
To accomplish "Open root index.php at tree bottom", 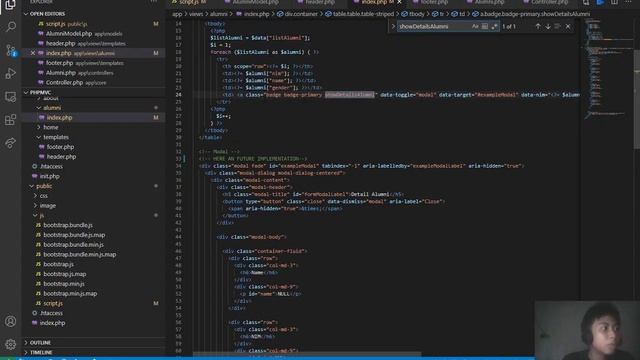I will tap(52, 323).
